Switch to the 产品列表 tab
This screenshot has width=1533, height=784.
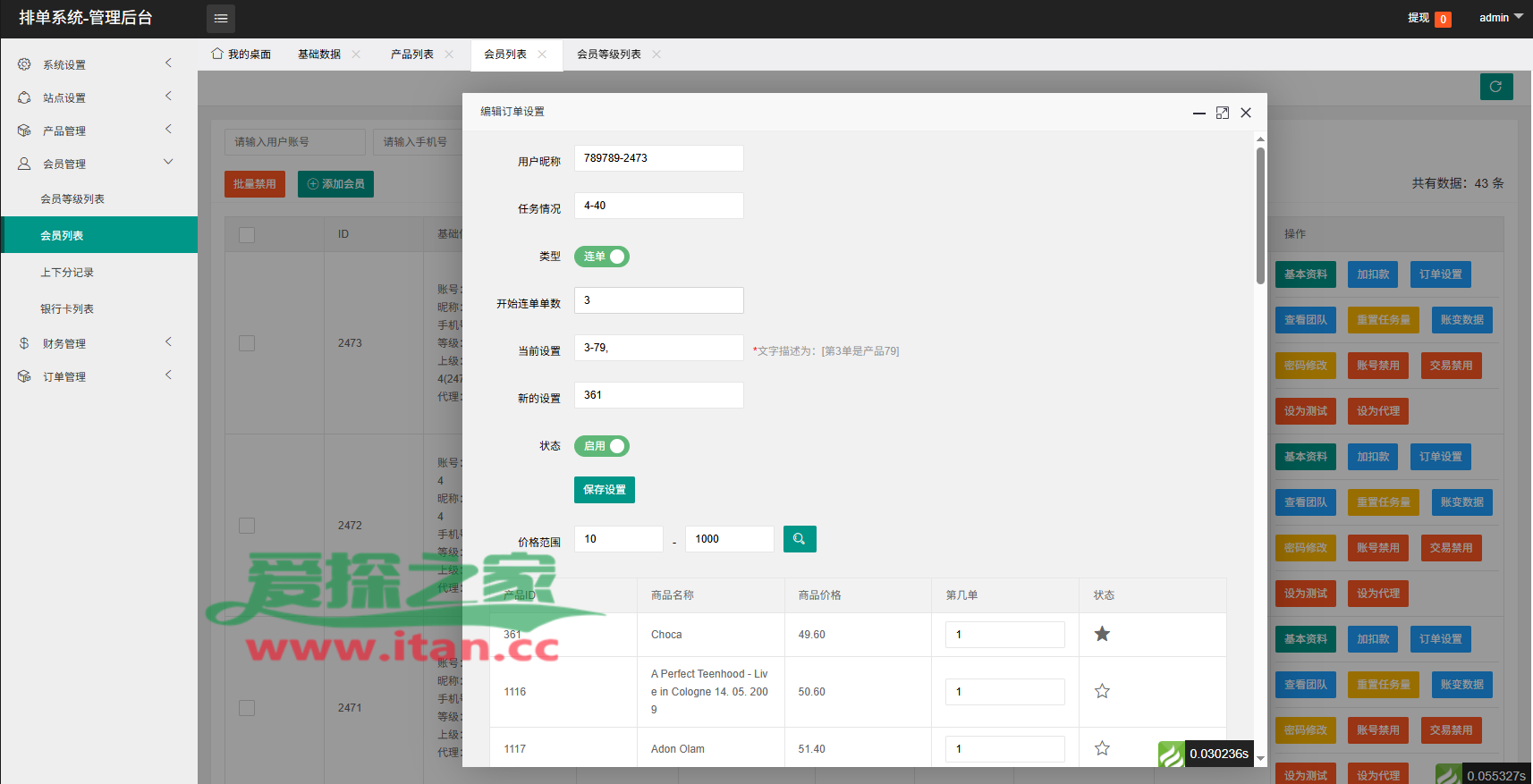(x=411, y=55)
